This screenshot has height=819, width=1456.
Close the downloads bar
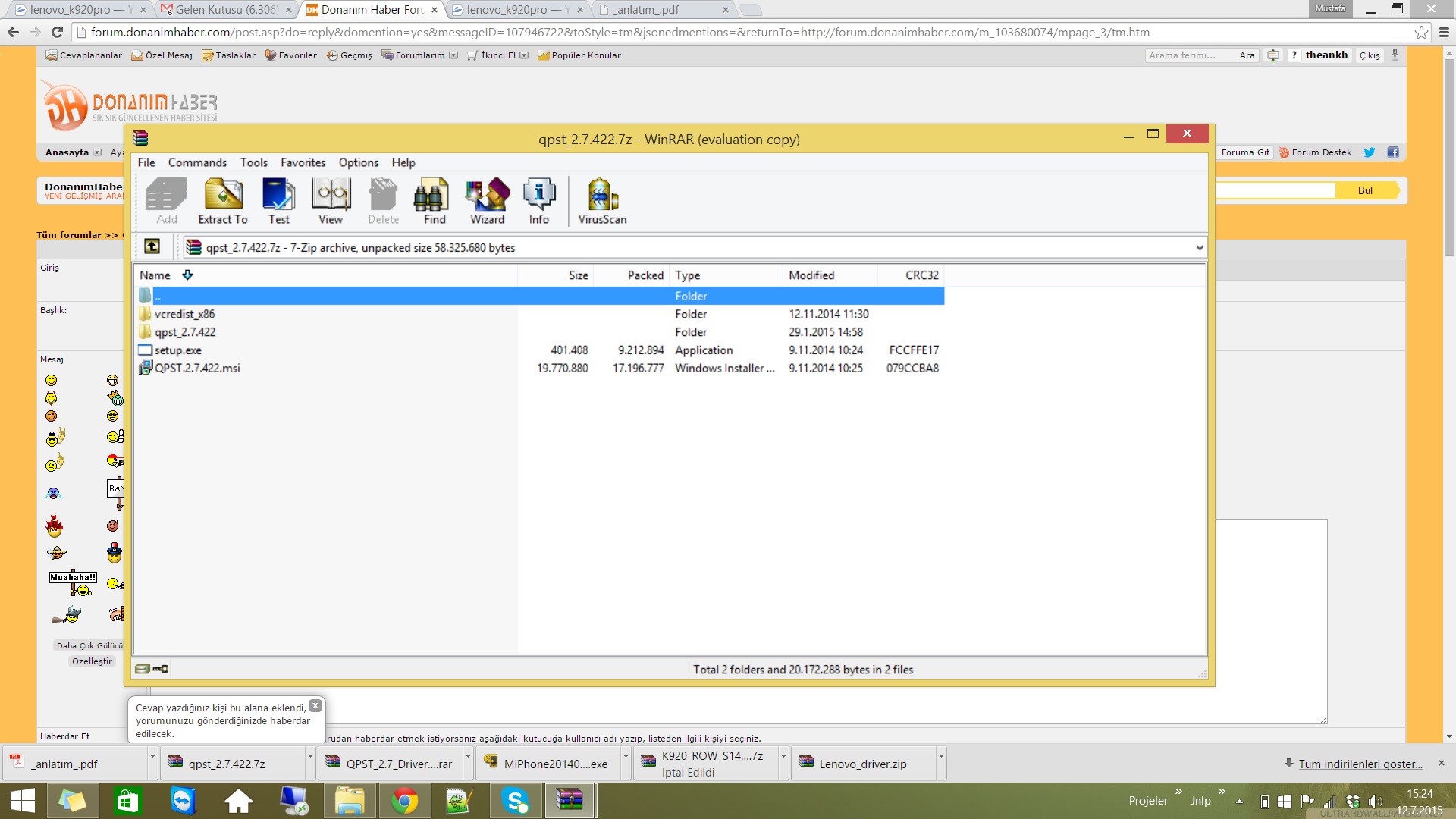[x=1442, y=763]
